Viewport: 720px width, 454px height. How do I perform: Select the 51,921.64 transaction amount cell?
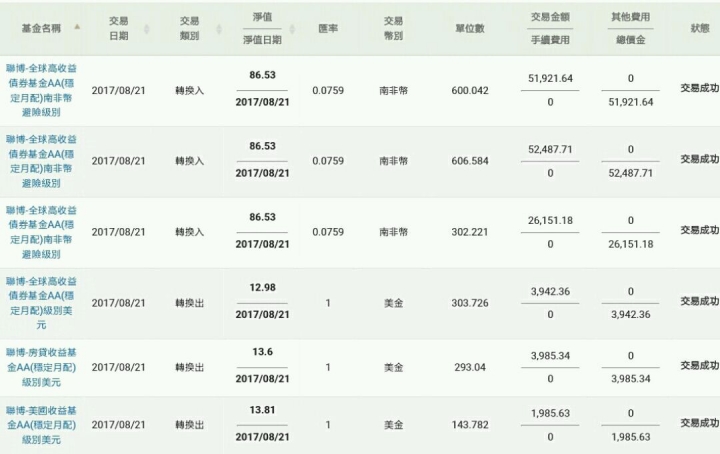550,78
